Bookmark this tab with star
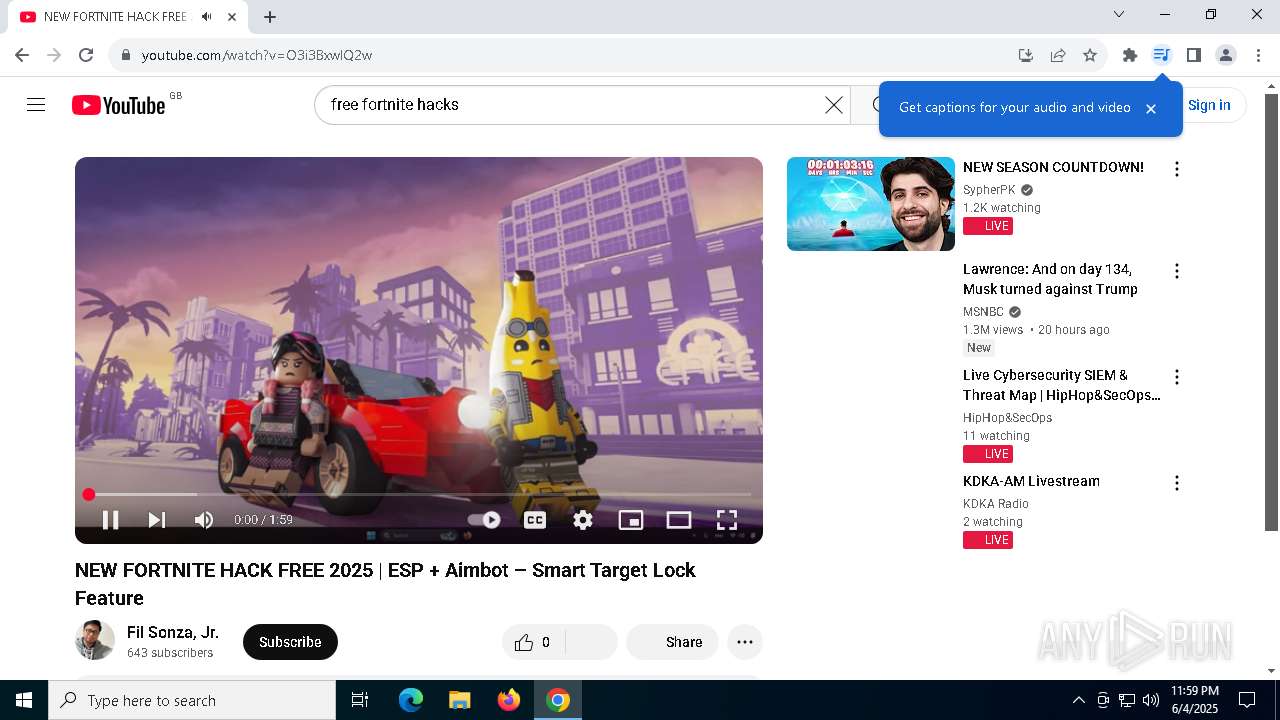This screenshot has width=1280, height=720. click(x=1090, y=55)
